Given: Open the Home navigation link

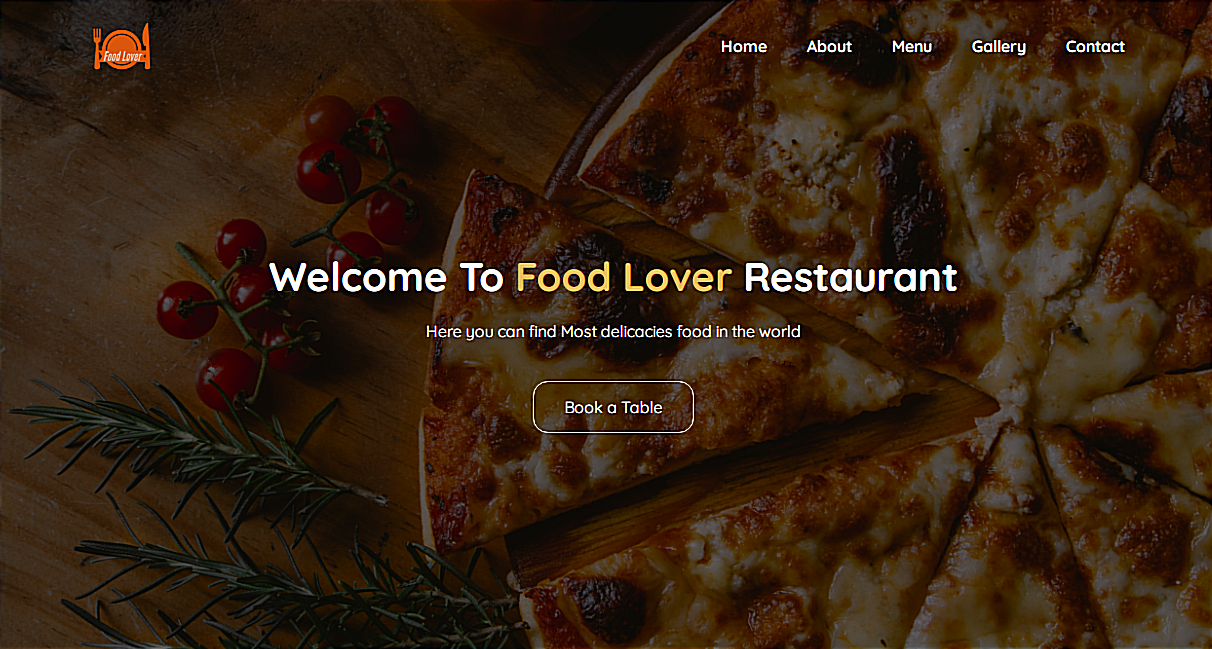Looking at the screenshot, I should [744, 46].
